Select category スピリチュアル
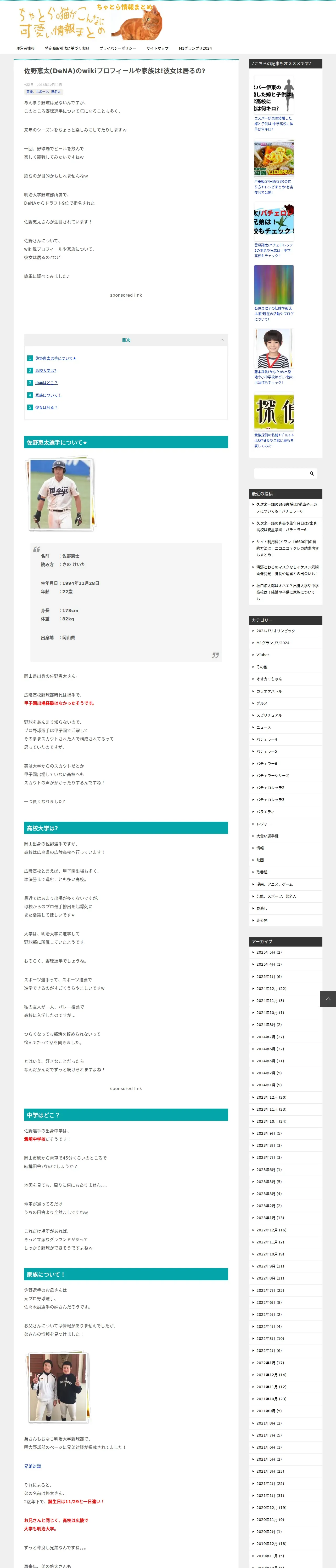This screenshot has width=336, height=1568. [x=269, y=715]
